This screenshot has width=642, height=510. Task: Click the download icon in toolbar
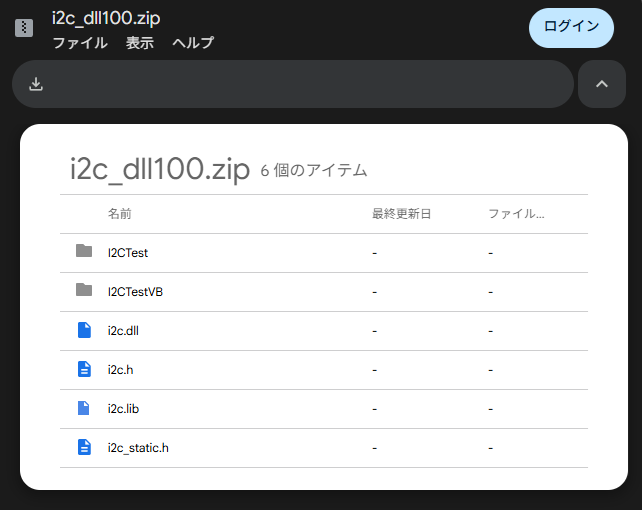coord(36,84)
